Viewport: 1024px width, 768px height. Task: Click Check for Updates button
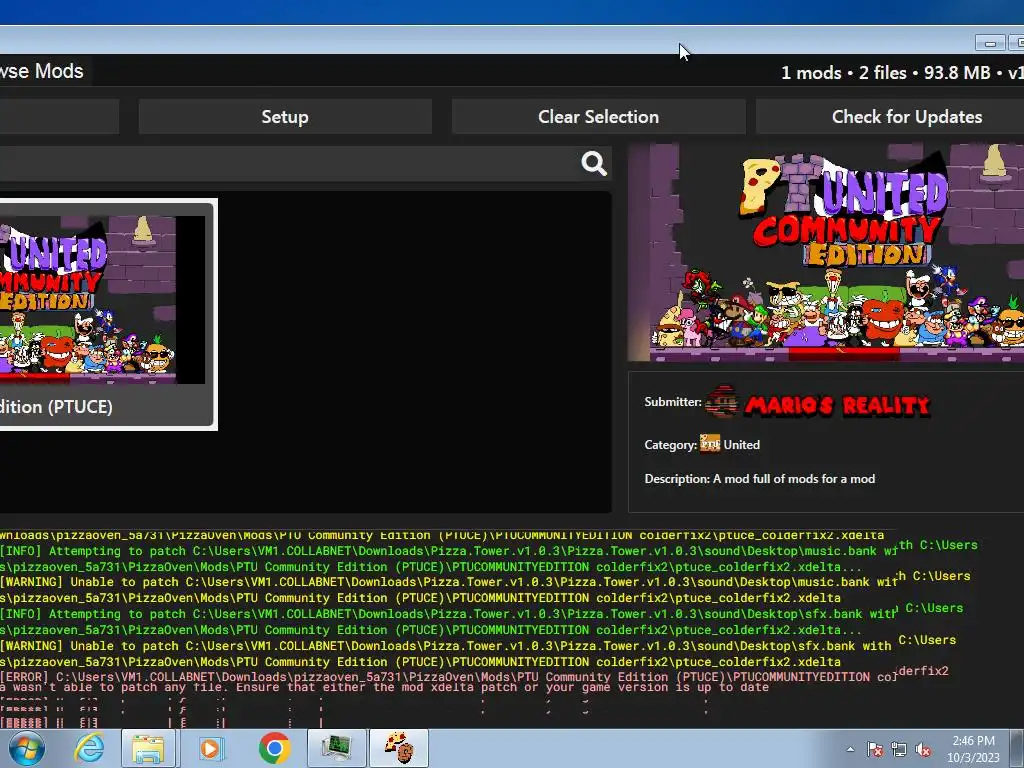click(x=890, y=117)
